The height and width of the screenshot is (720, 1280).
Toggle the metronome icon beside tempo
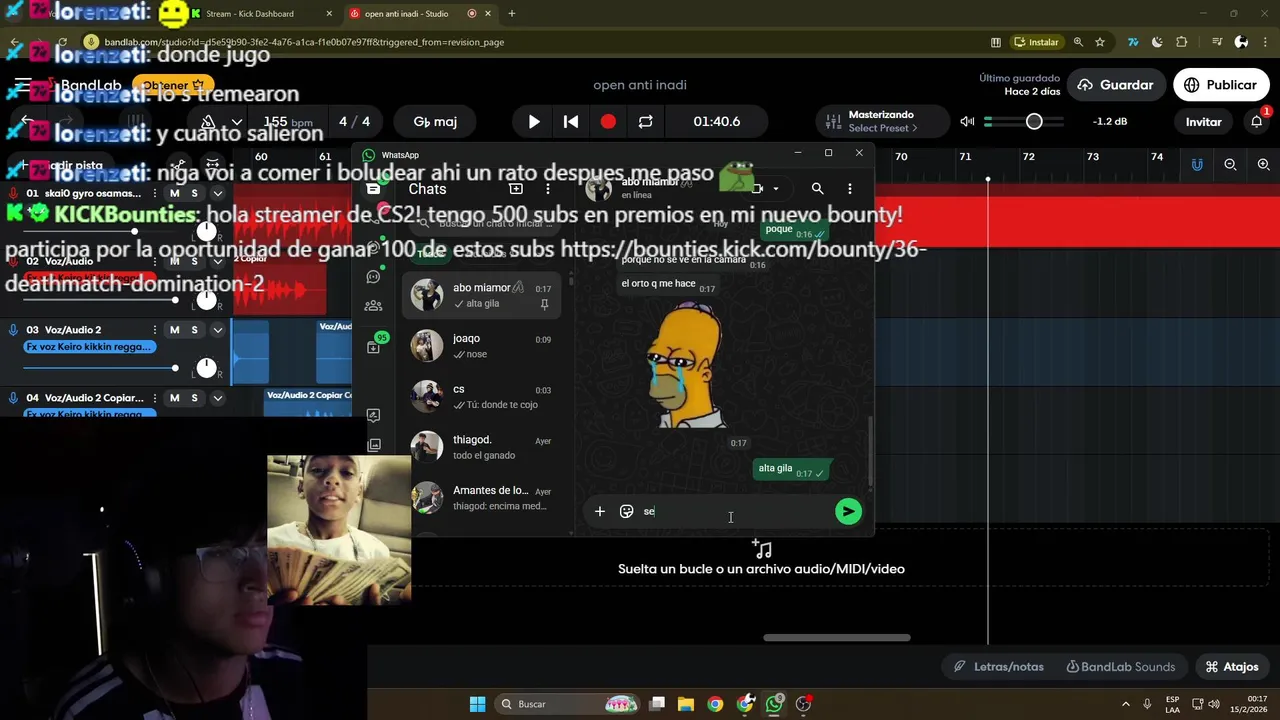(x=208, y=122)
